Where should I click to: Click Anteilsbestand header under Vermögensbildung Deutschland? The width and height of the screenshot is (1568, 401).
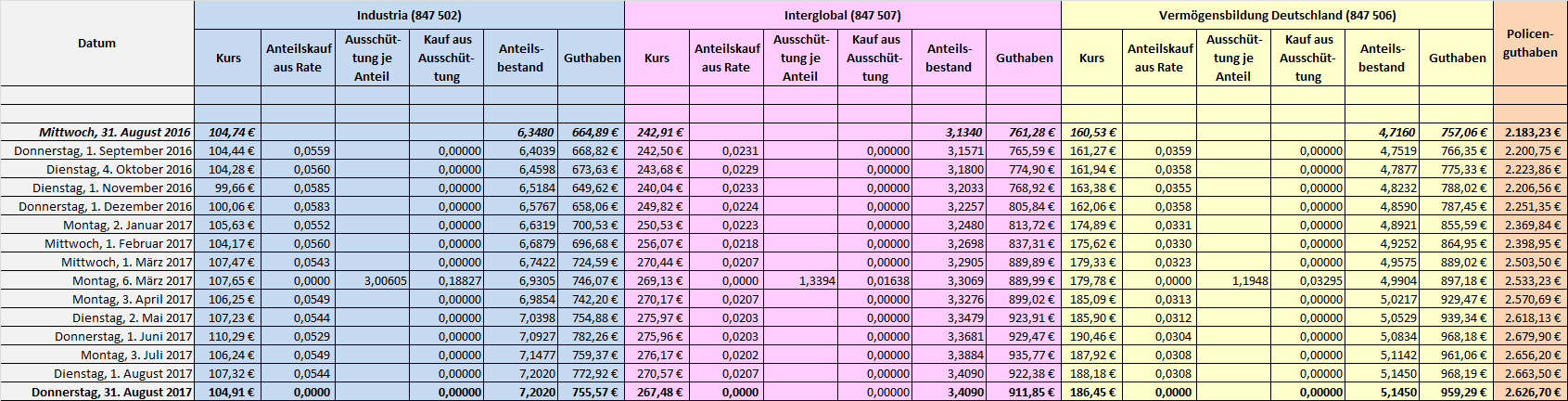point(1382,58)
